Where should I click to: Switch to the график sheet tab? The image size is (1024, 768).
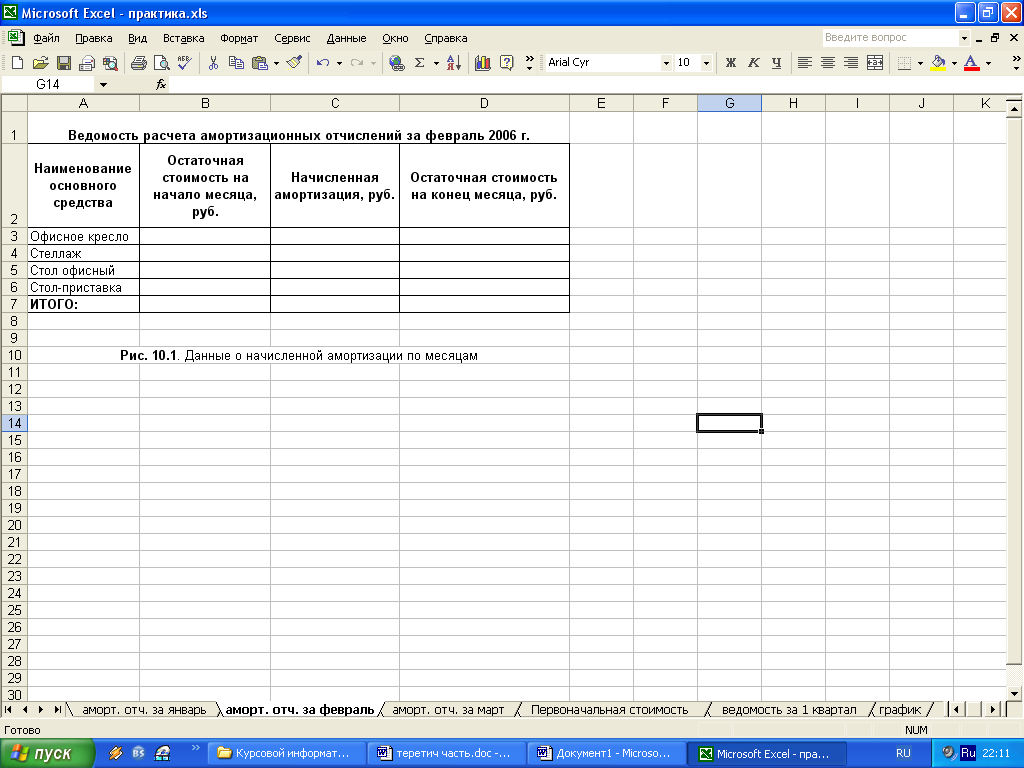900,710
